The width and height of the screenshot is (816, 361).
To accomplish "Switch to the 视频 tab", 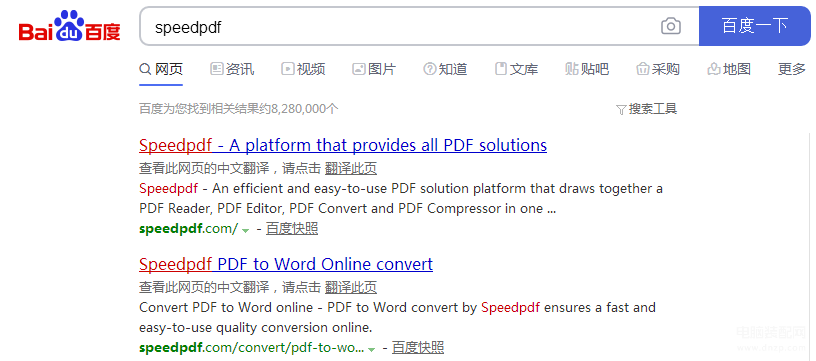I will pos(303,69).
